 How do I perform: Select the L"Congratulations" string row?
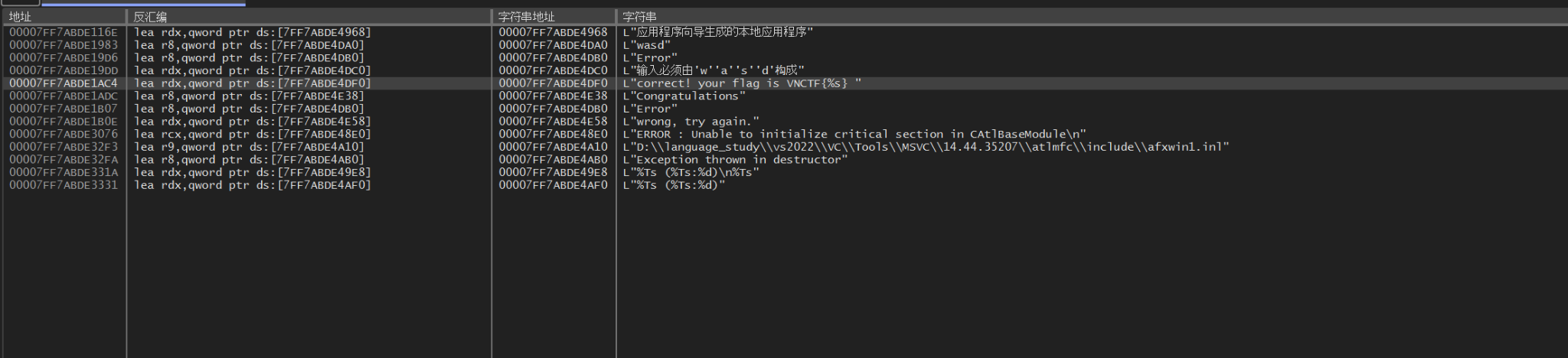pyautogui.click(x=684, y=96)
